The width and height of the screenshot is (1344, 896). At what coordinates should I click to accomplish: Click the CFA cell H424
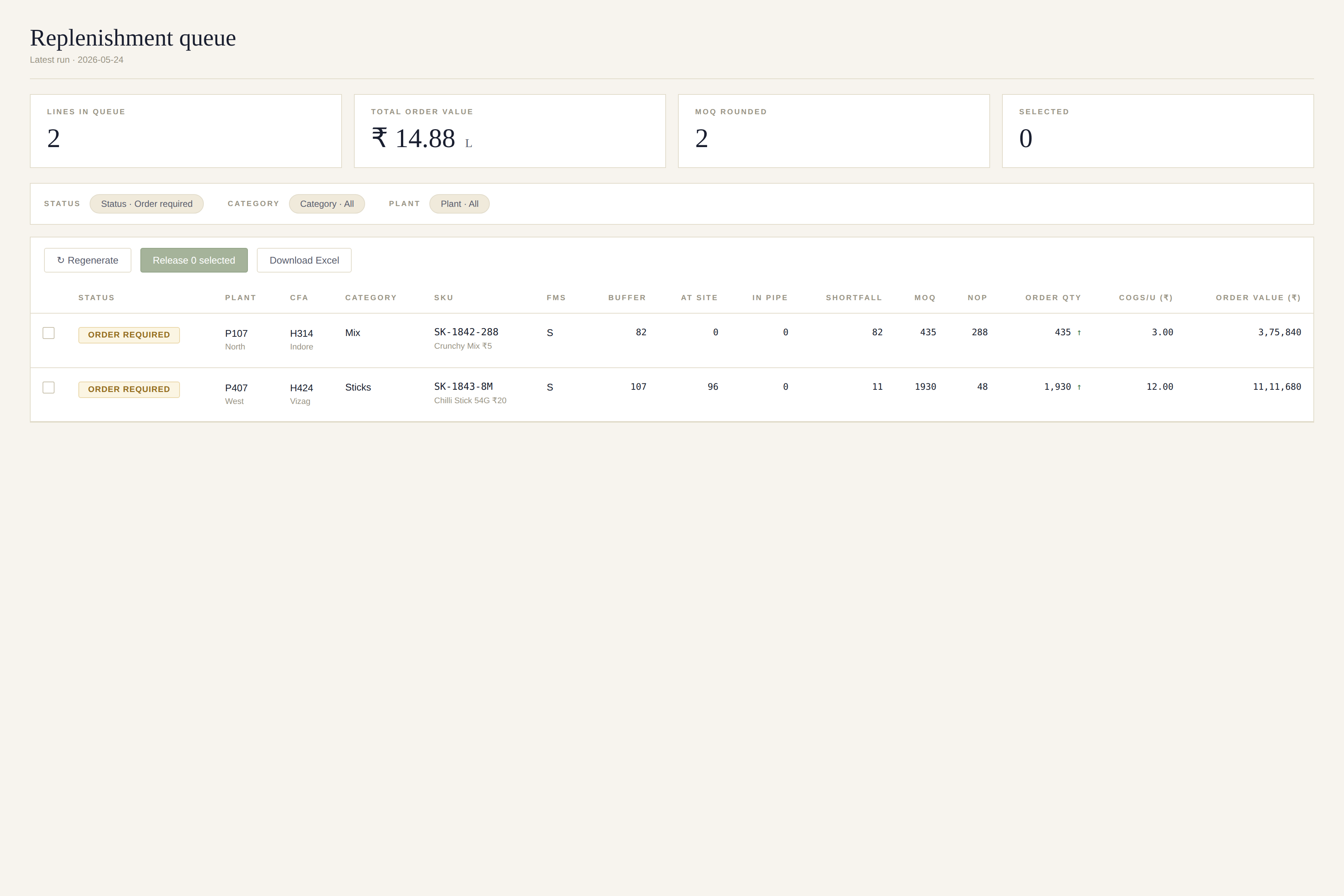(x=301, y=388)
